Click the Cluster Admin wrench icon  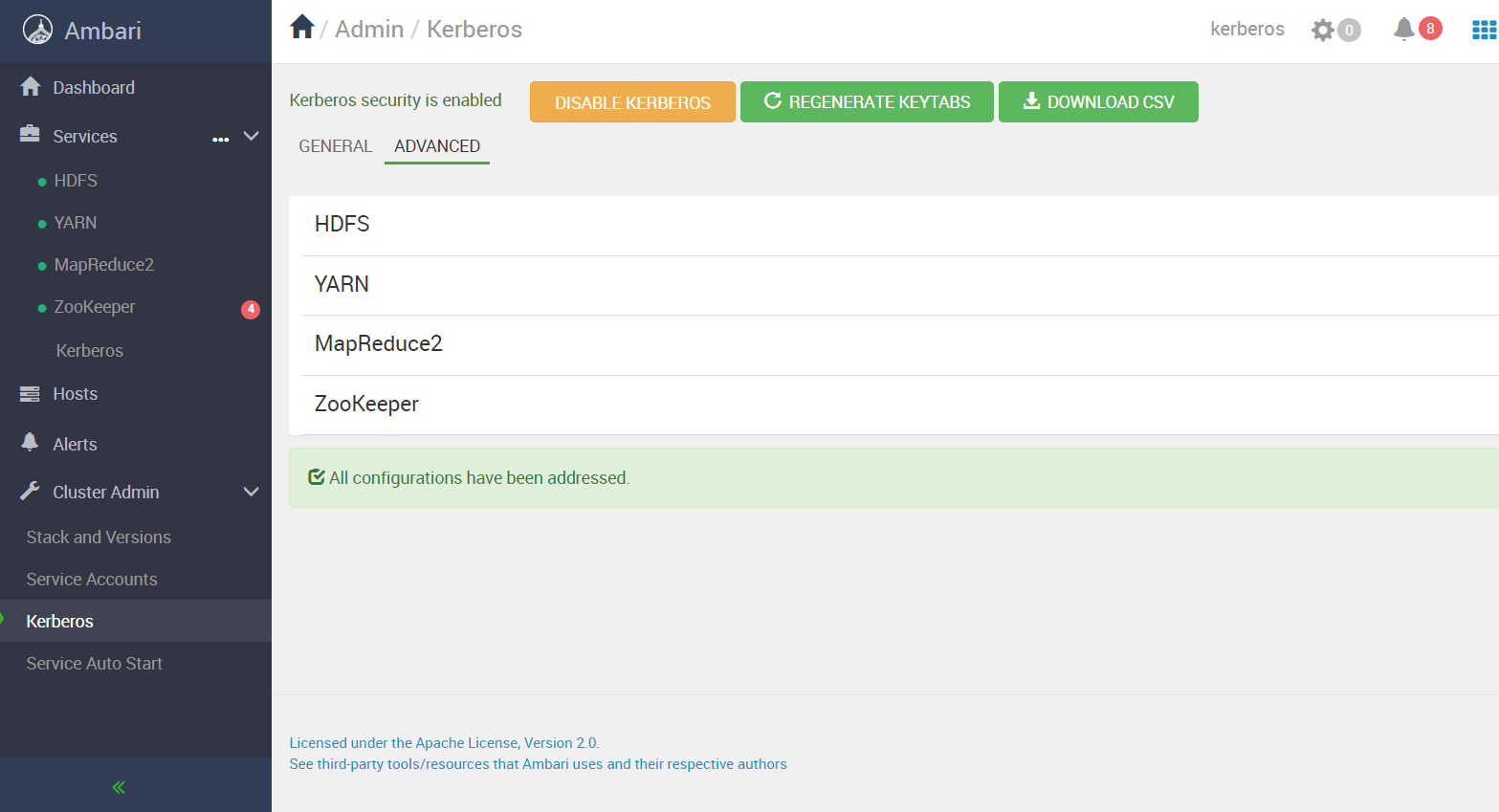click(x=31, y=491)
